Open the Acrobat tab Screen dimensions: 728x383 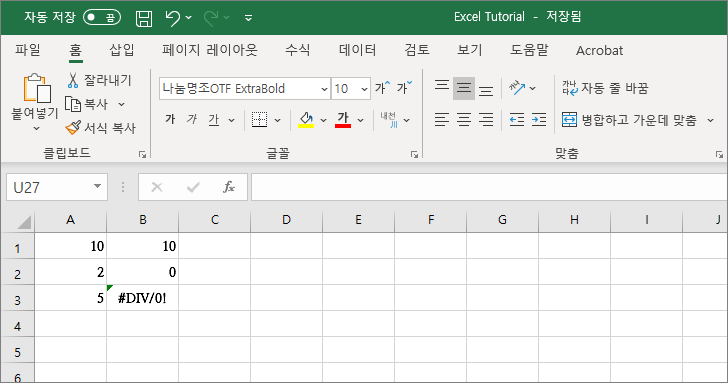(x=599, y=50)
